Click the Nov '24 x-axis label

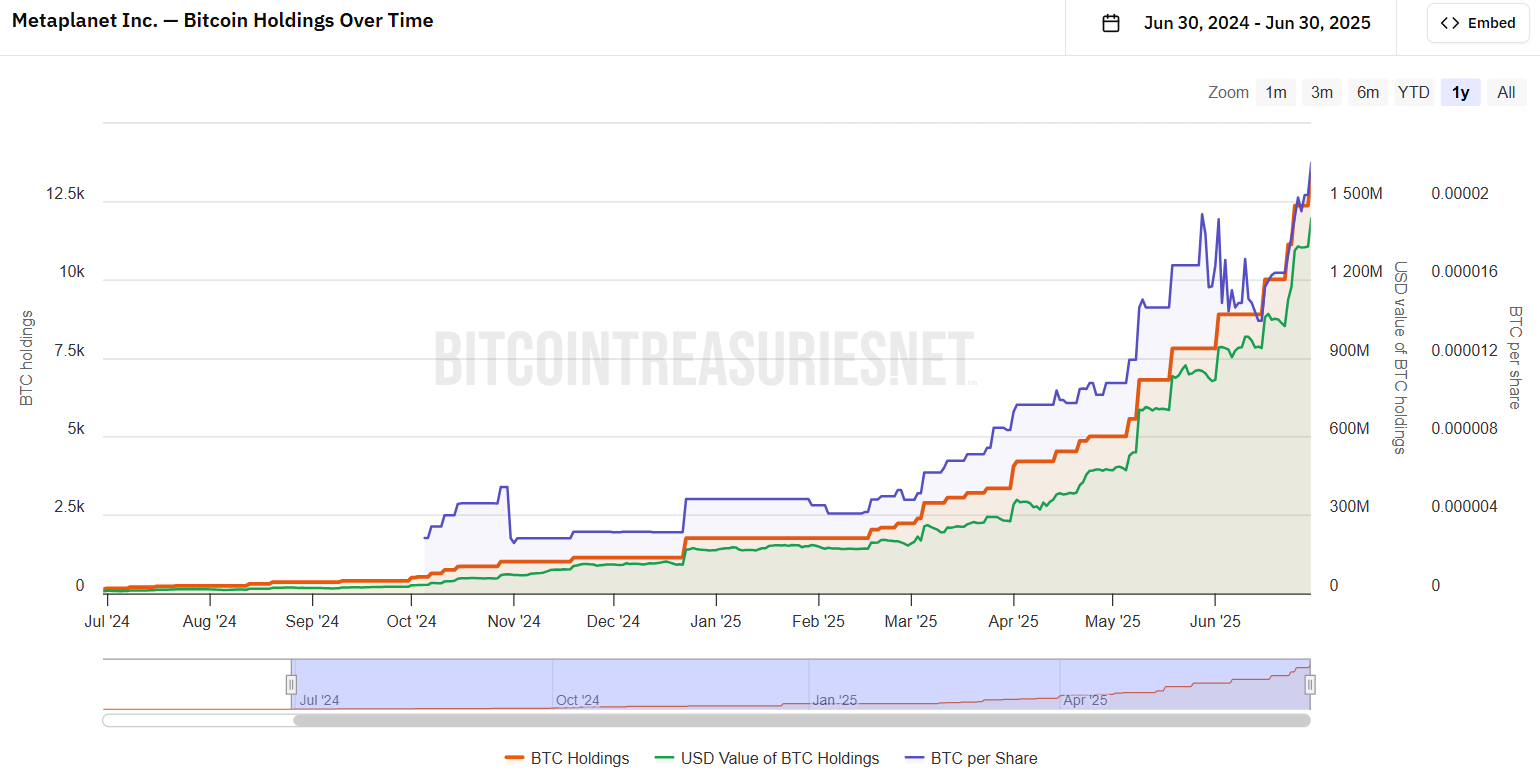tap(514, 621)
